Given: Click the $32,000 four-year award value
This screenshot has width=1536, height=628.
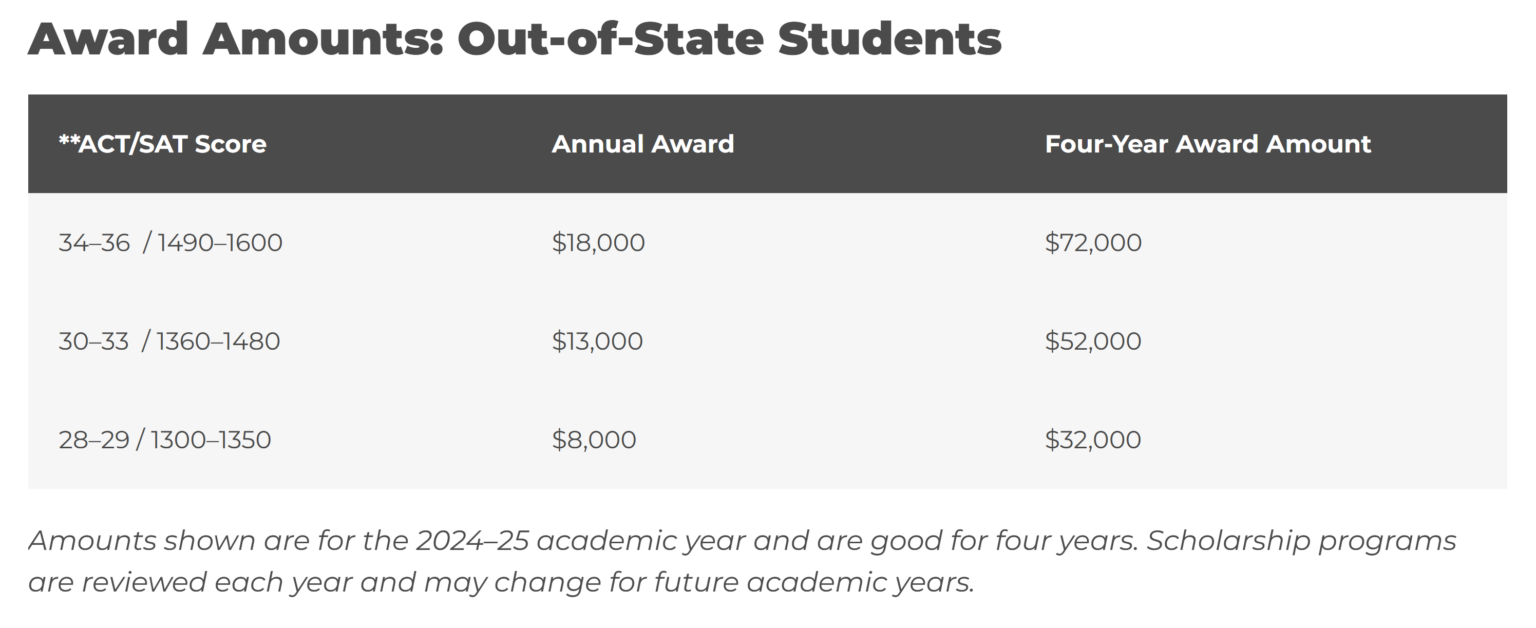Looking at the screenshot, I should coord(1093,440).
